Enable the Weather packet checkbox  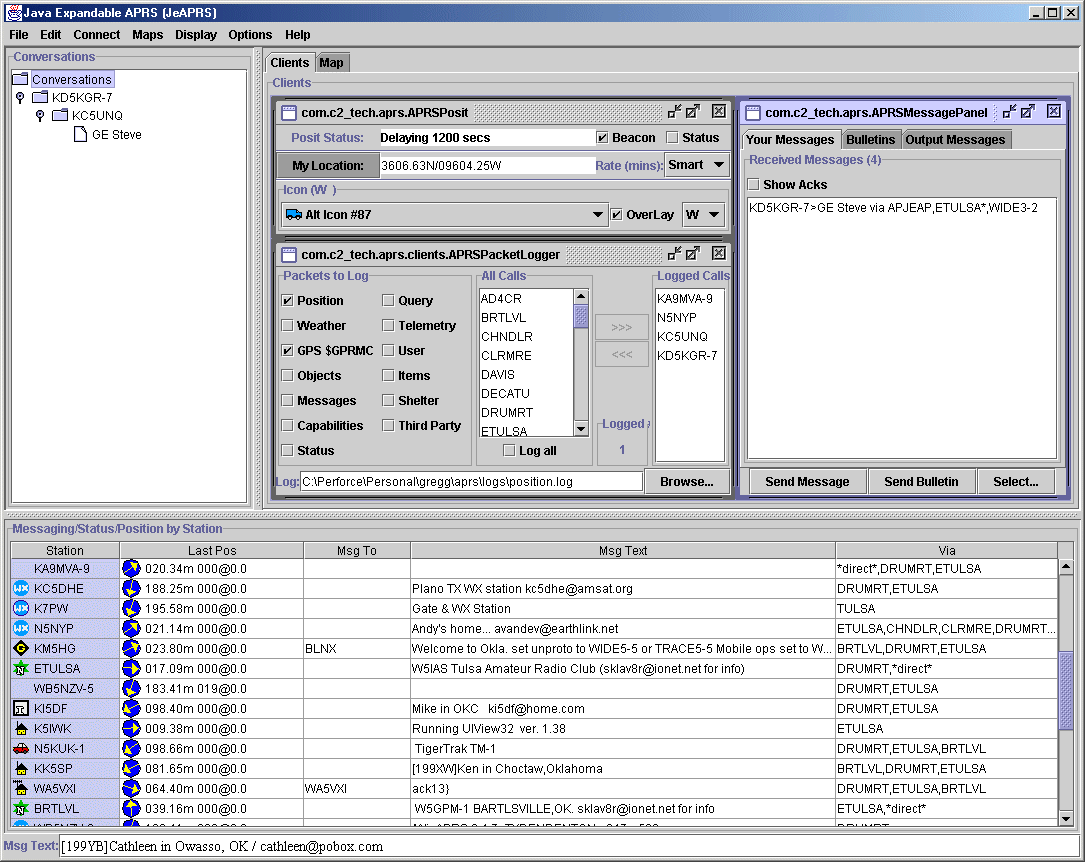[x=288, y=325]
